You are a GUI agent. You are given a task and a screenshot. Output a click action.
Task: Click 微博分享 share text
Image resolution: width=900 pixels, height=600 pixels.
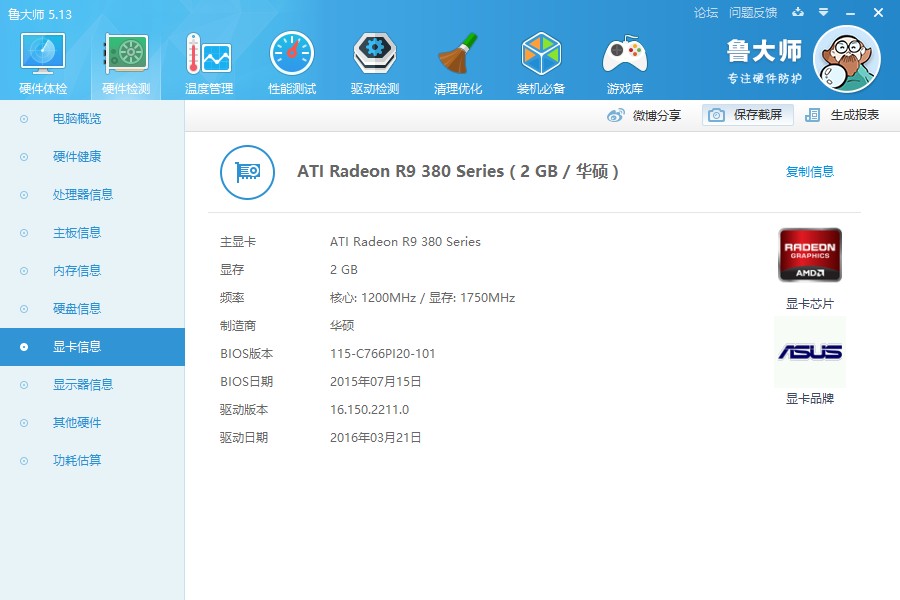(657, 115)
